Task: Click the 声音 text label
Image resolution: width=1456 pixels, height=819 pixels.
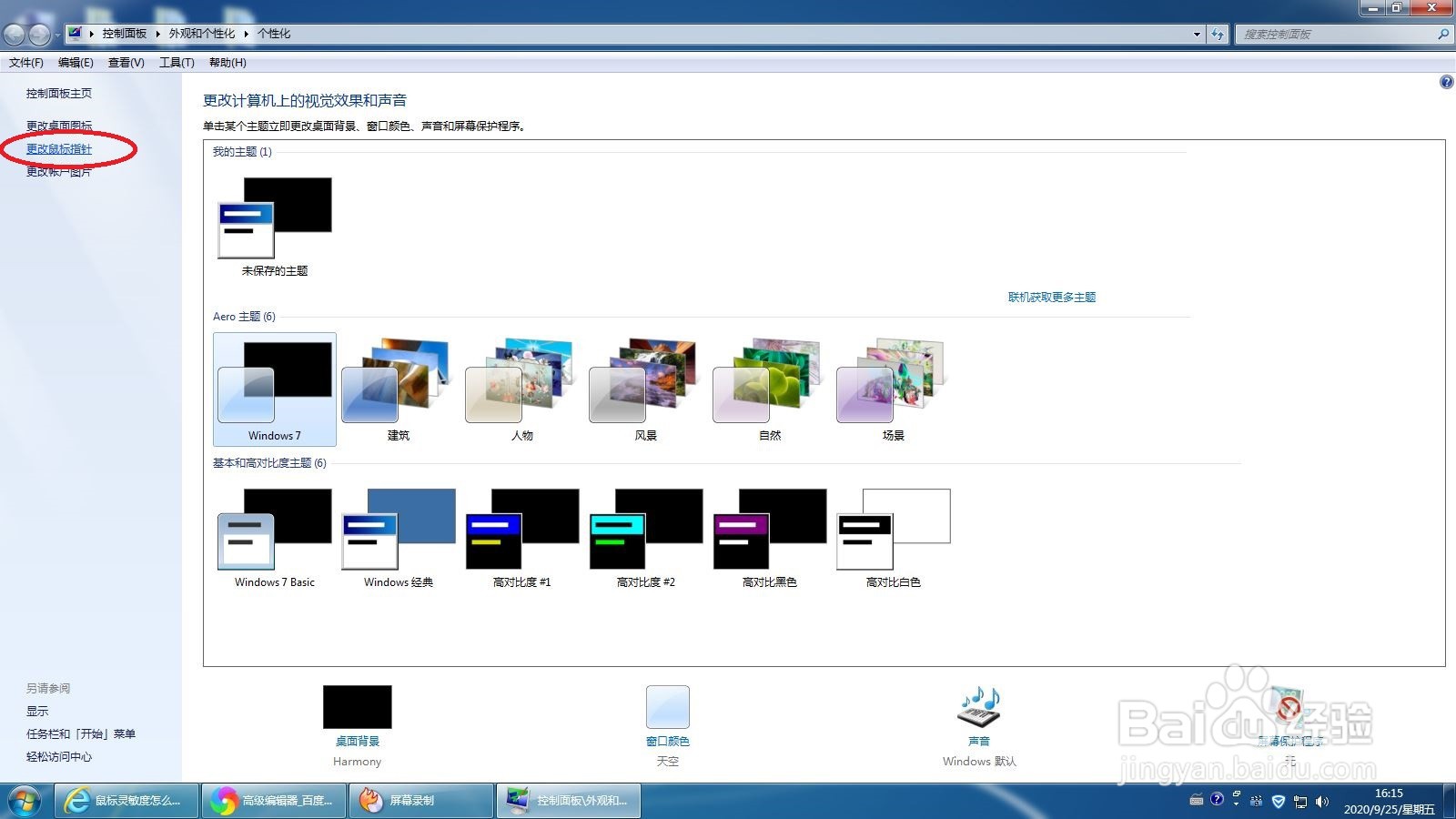Action: (x=979, y=742)
